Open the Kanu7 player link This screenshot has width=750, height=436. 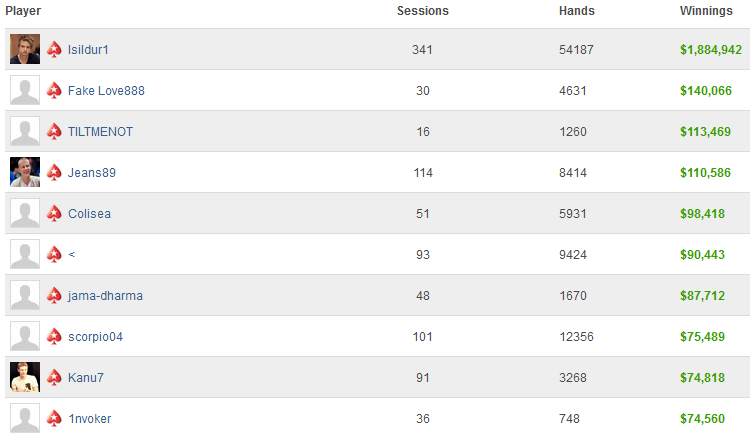pos(86,378)
